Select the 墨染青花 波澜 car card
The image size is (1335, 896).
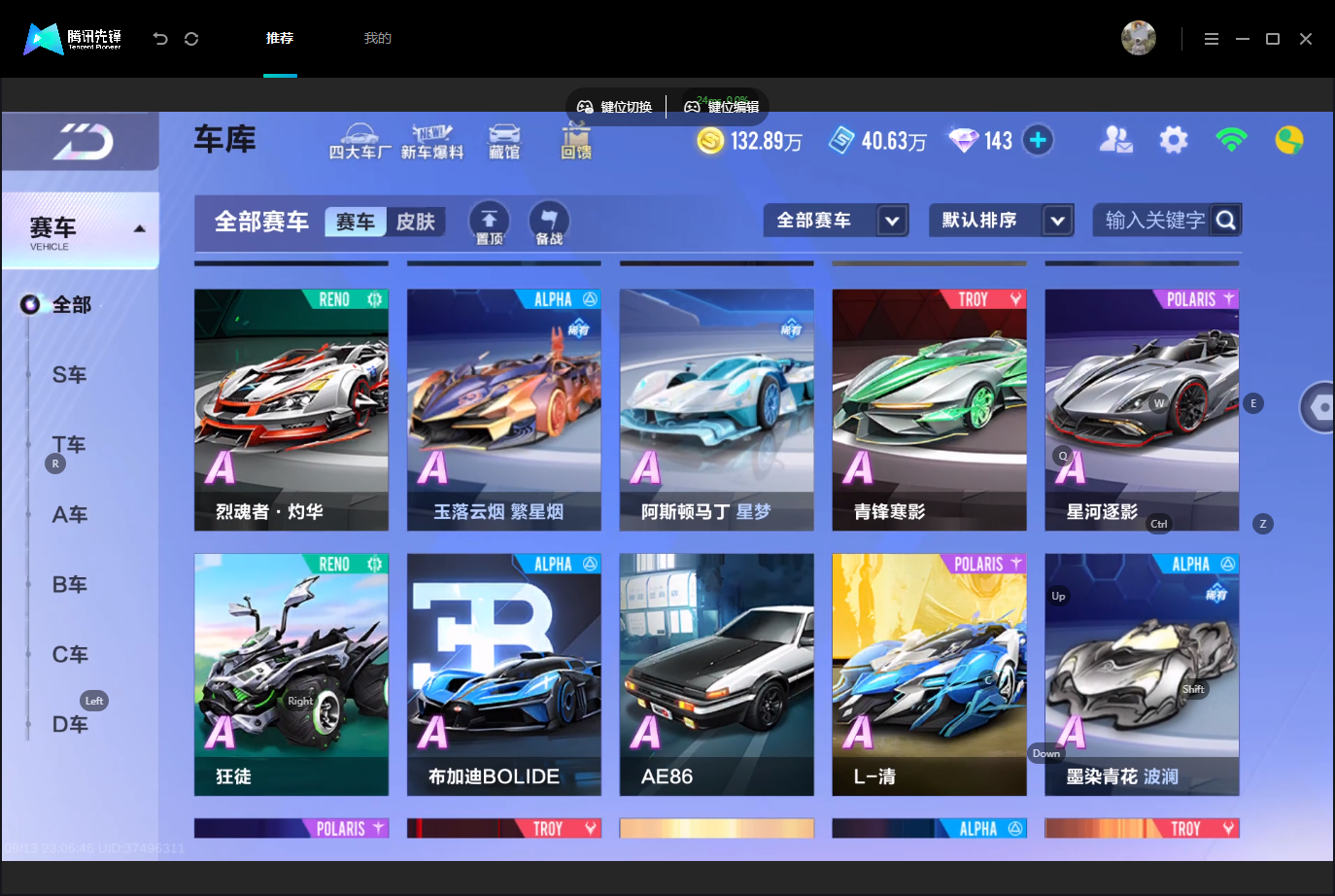tap(1143, 675)
